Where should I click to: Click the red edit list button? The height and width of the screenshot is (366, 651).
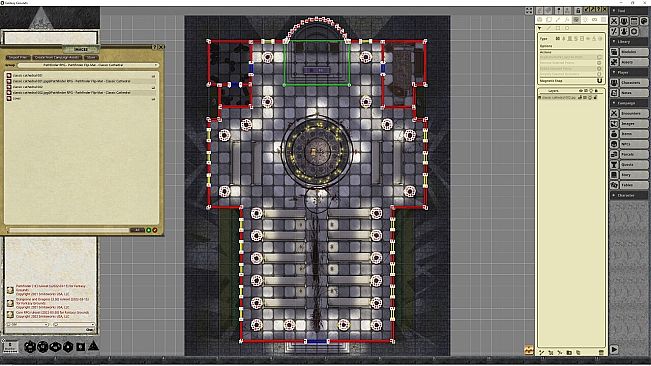coord(155,230)
